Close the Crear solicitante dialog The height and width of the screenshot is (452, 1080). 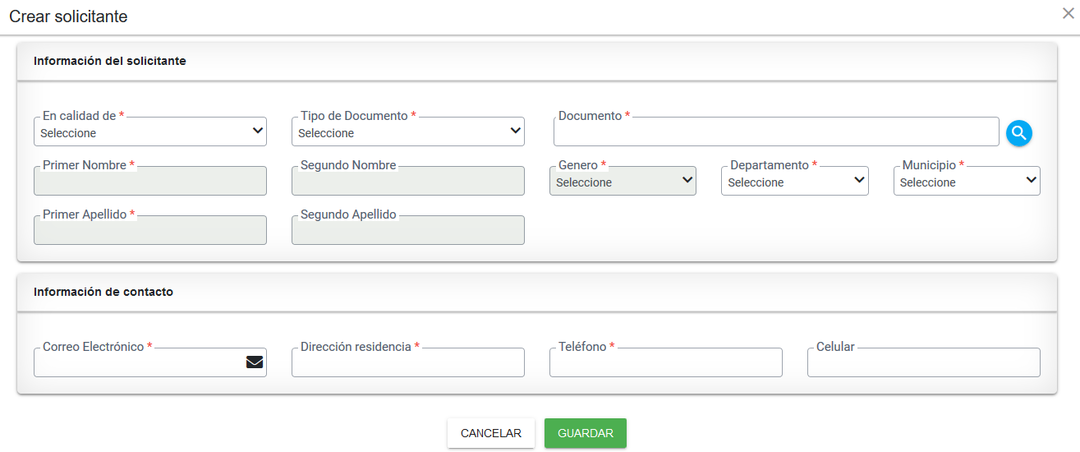pos(1068,13)
